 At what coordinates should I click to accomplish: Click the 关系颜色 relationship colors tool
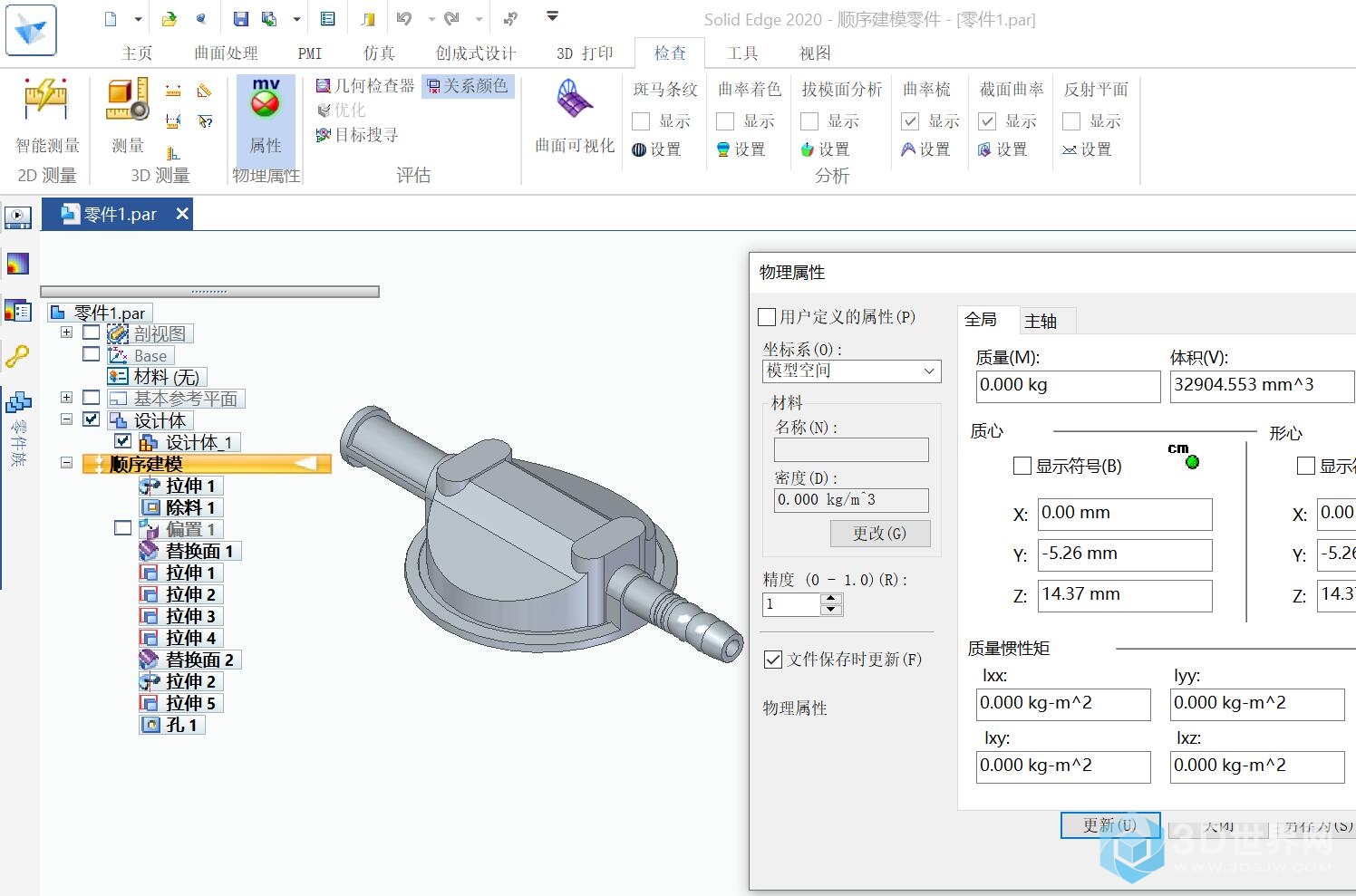coord(467,86)
